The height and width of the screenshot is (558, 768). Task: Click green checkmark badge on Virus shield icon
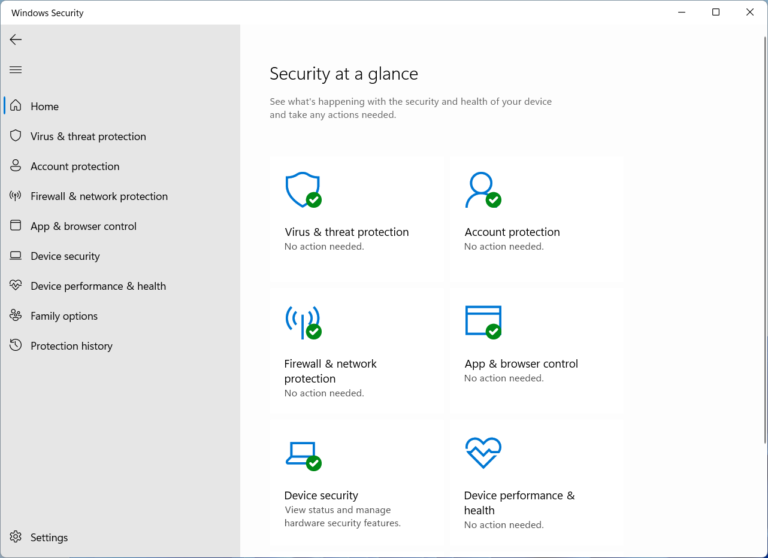pyautogui.click(x=314, y=200)
